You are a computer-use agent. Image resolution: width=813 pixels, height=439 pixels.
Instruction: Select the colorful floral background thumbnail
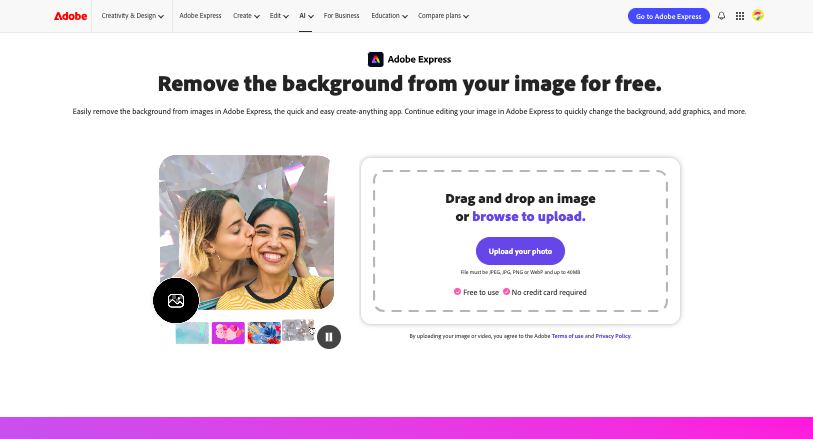pos(264,333)
